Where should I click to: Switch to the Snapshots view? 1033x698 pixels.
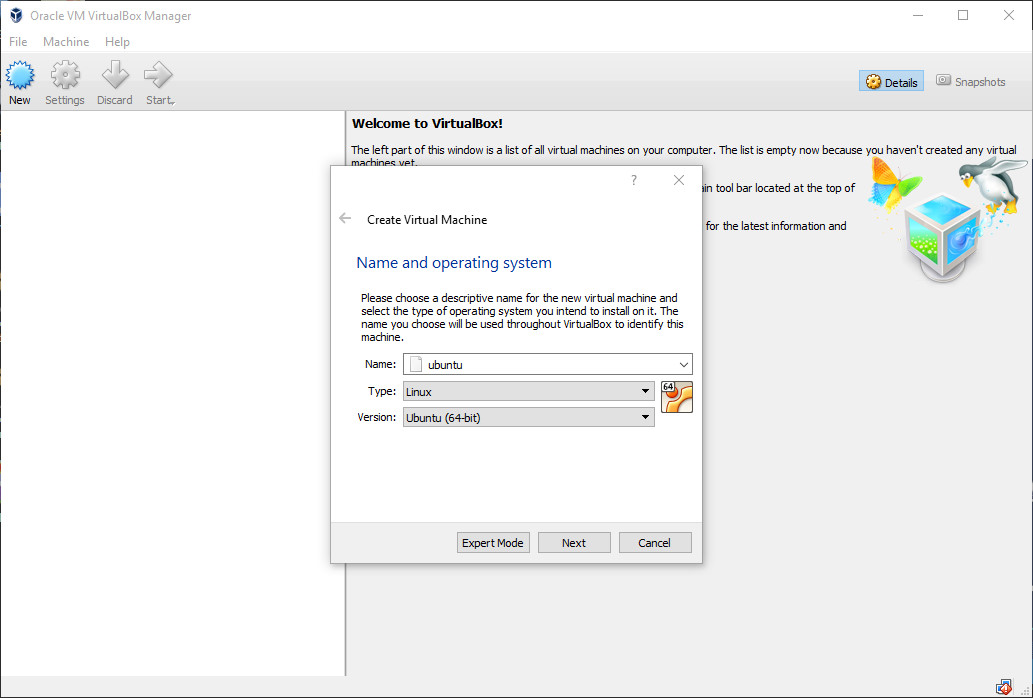point(971,82)
